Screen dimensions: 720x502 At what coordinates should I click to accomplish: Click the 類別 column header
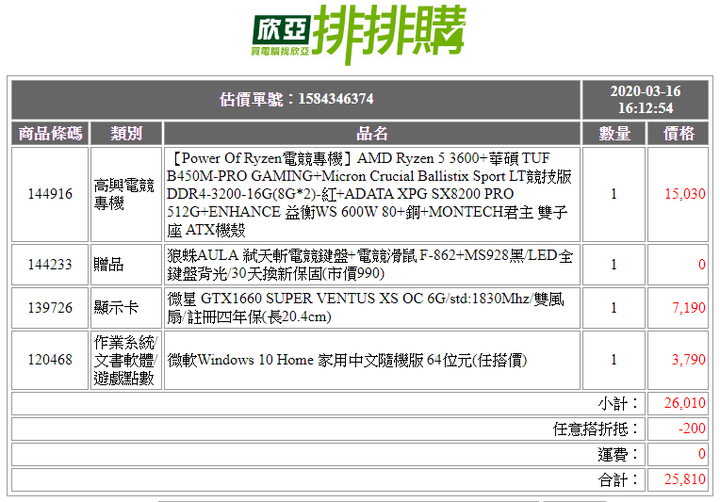click(126, 134)
